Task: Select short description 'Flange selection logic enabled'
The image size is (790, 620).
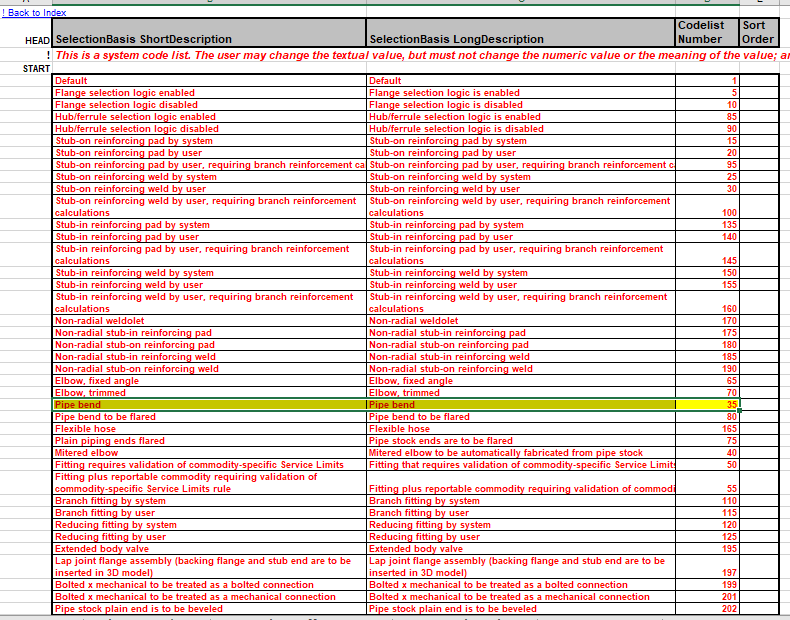Action: coord(209,93)
